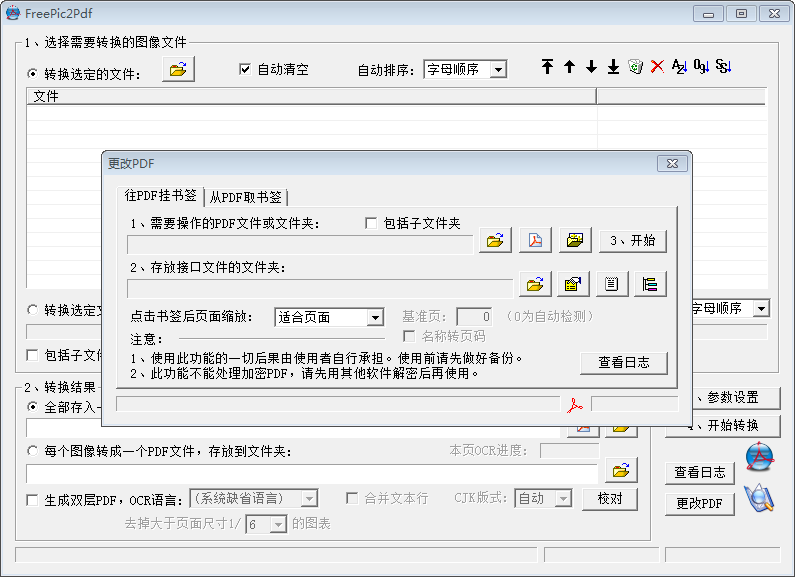Select the 往PDF挂书签 tab

click(160, 196)
